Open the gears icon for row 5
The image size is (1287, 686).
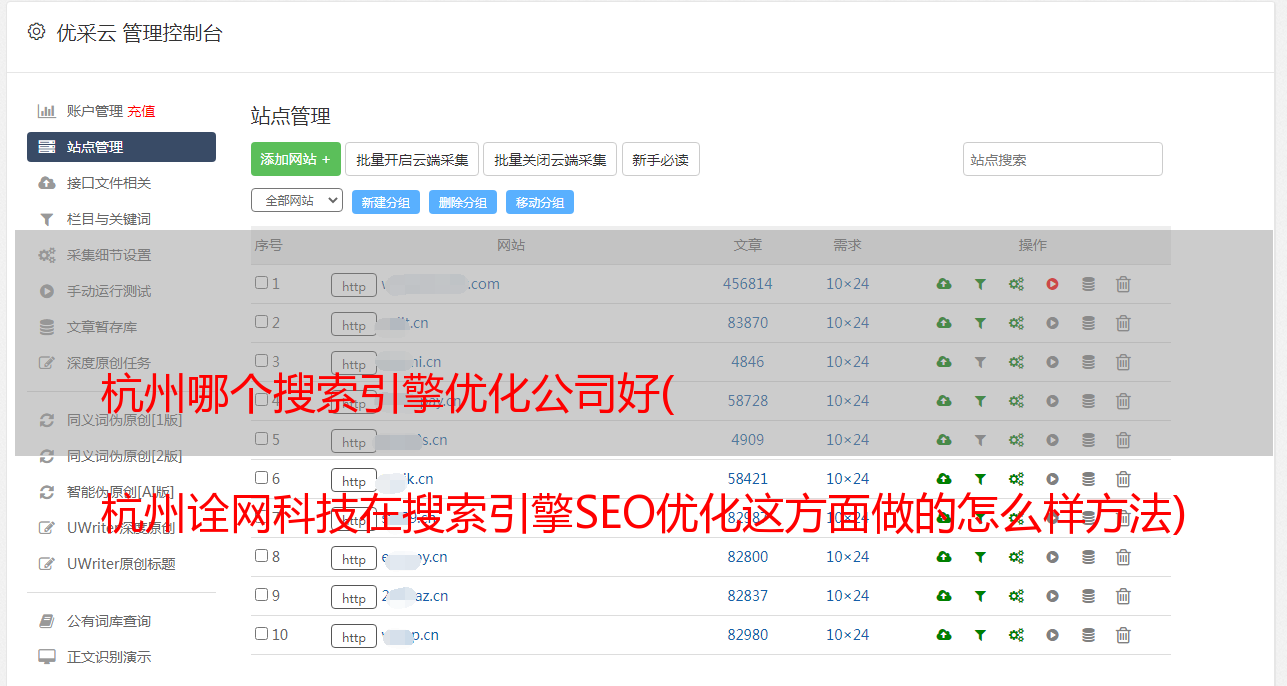(1016, 440)
